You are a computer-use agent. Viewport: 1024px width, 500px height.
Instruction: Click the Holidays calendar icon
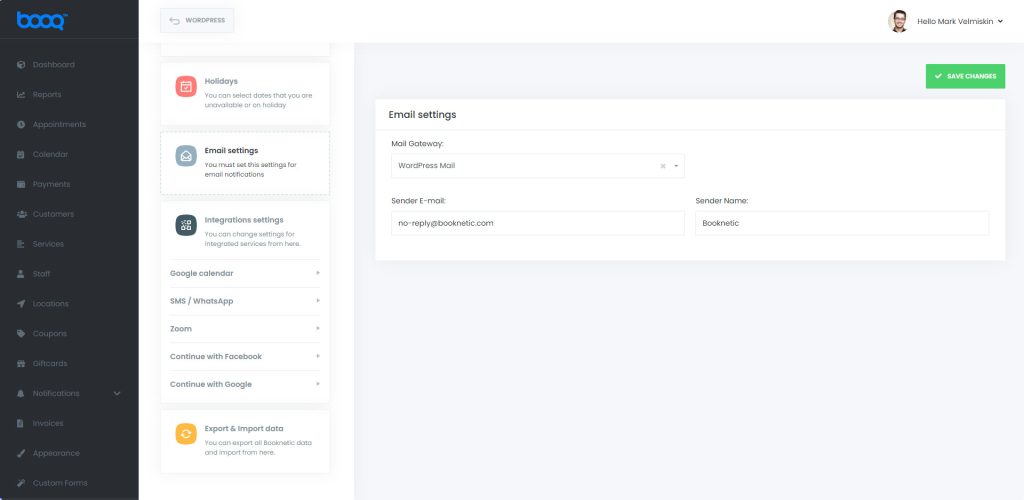(x=186, y=86)
